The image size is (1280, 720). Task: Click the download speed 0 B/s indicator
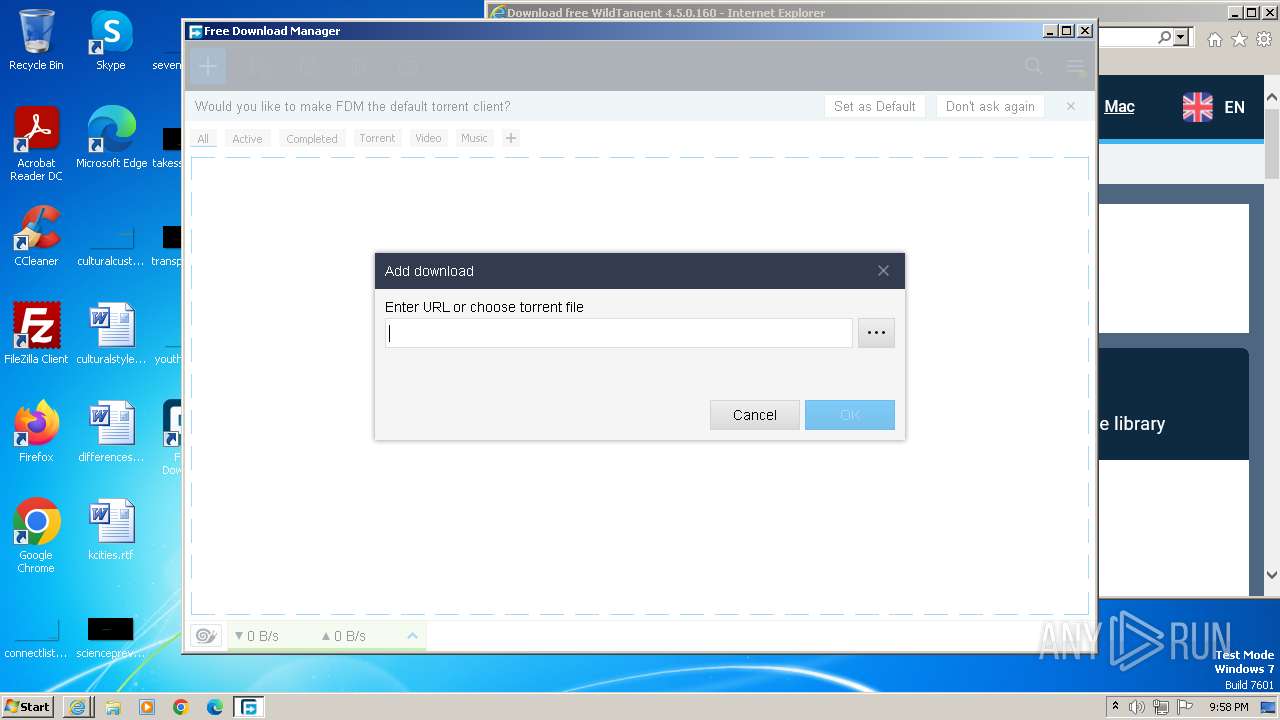click(x=256, y=636)
